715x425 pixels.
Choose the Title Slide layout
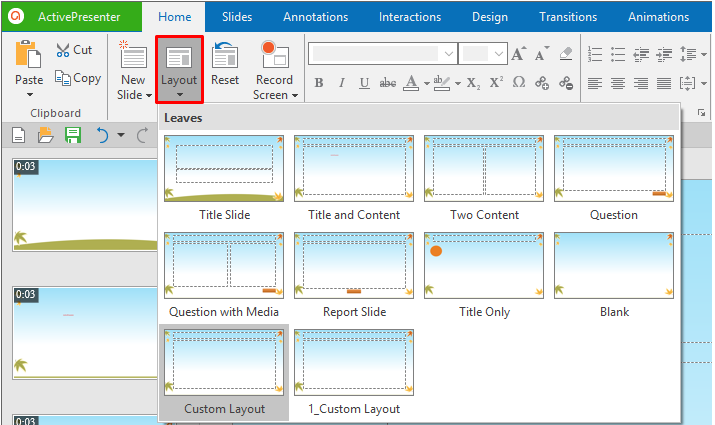tap(224, 178)
